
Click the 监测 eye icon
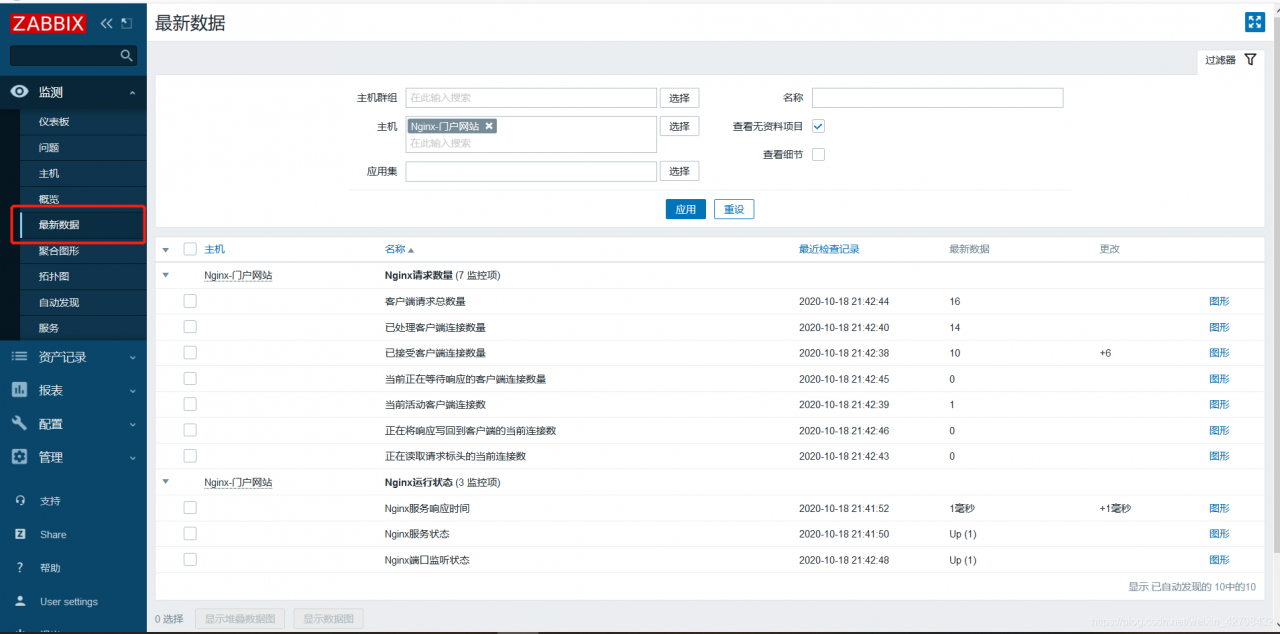click(x=19, y=92)
